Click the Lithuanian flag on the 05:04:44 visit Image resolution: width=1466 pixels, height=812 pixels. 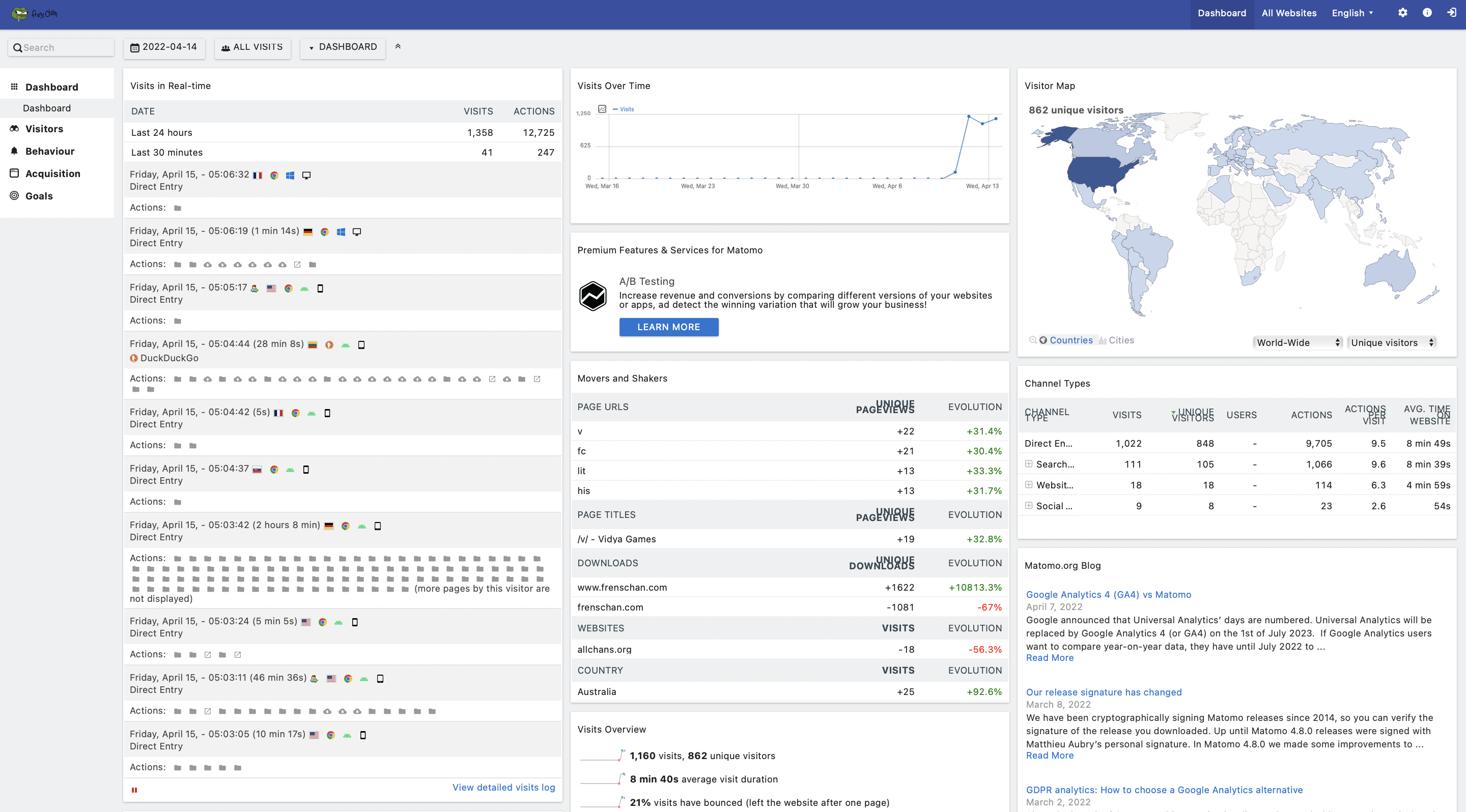313,344
